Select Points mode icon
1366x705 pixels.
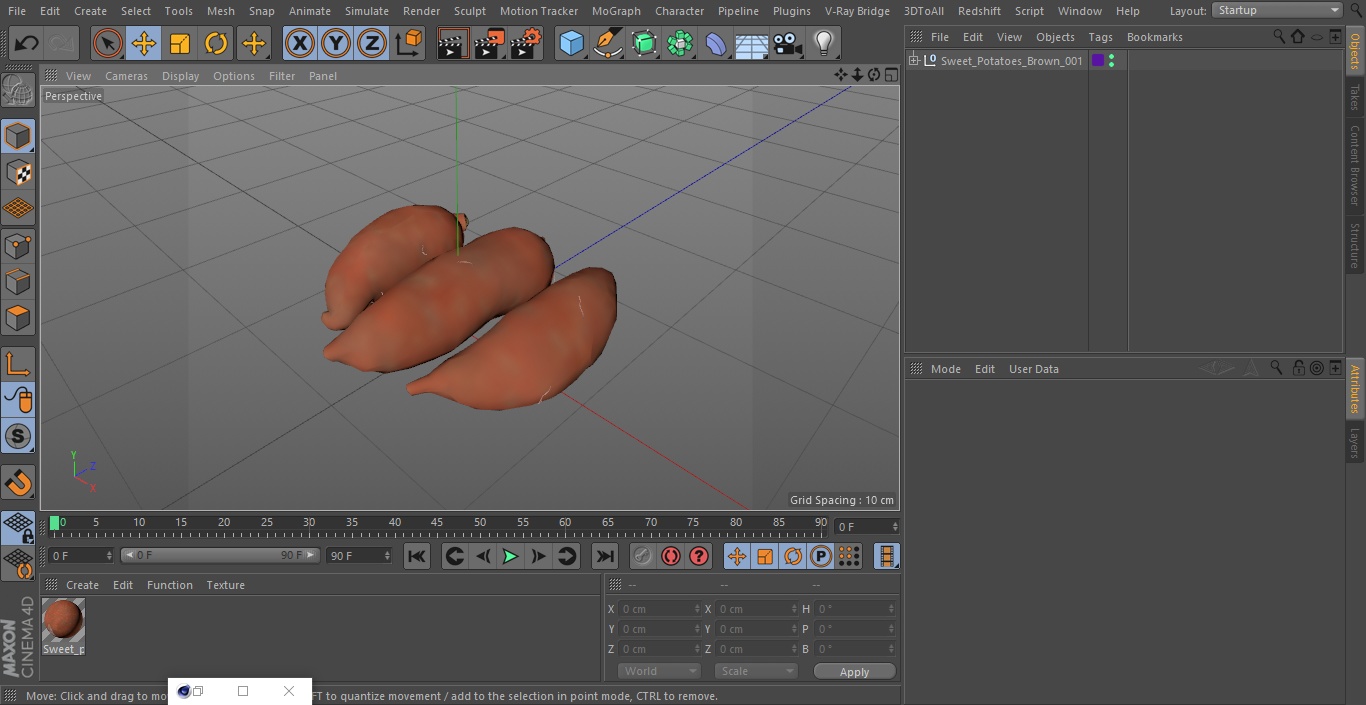pyautogui.click(x=18, y=245)
